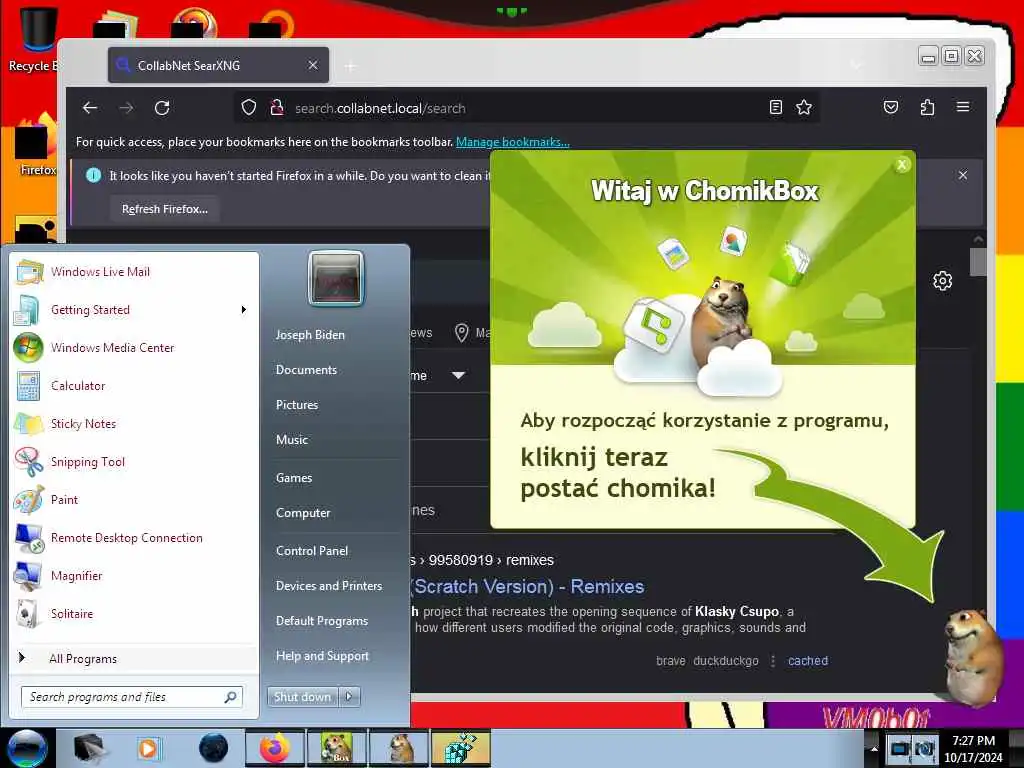Open Devices and Printers

tap(328, 586)
